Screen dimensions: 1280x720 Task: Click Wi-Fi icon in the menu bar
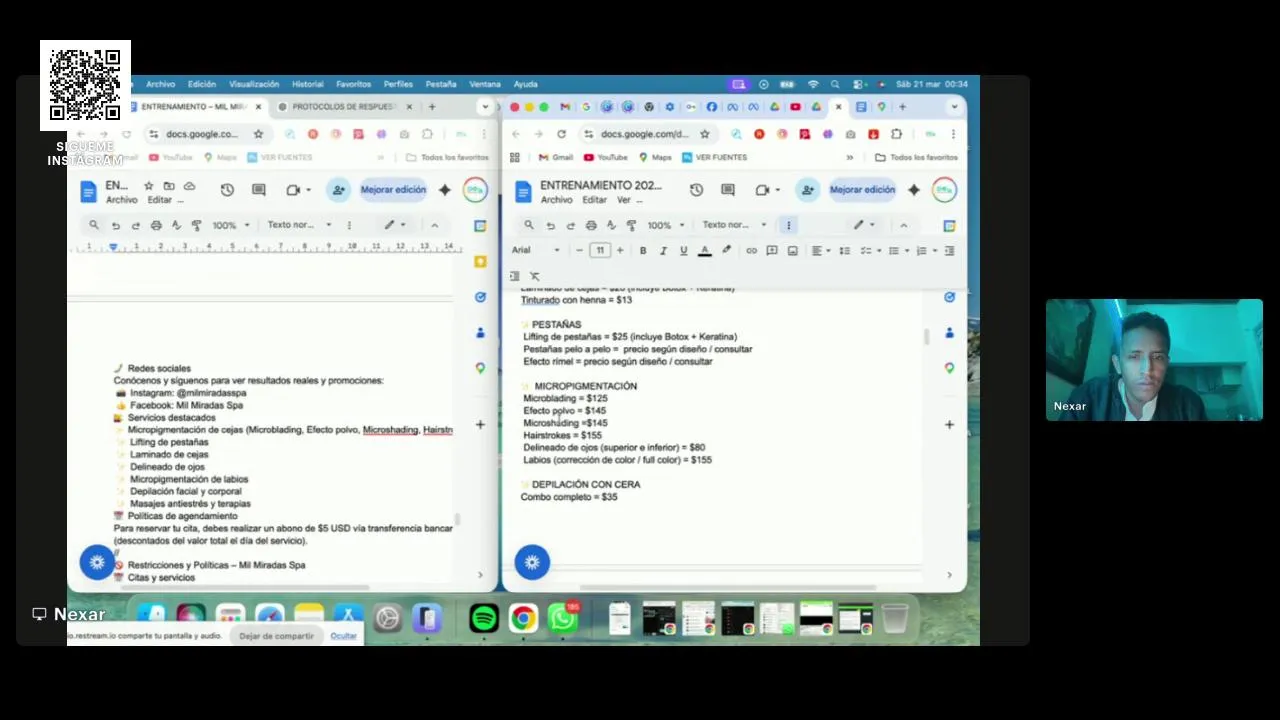coord(813,84)
